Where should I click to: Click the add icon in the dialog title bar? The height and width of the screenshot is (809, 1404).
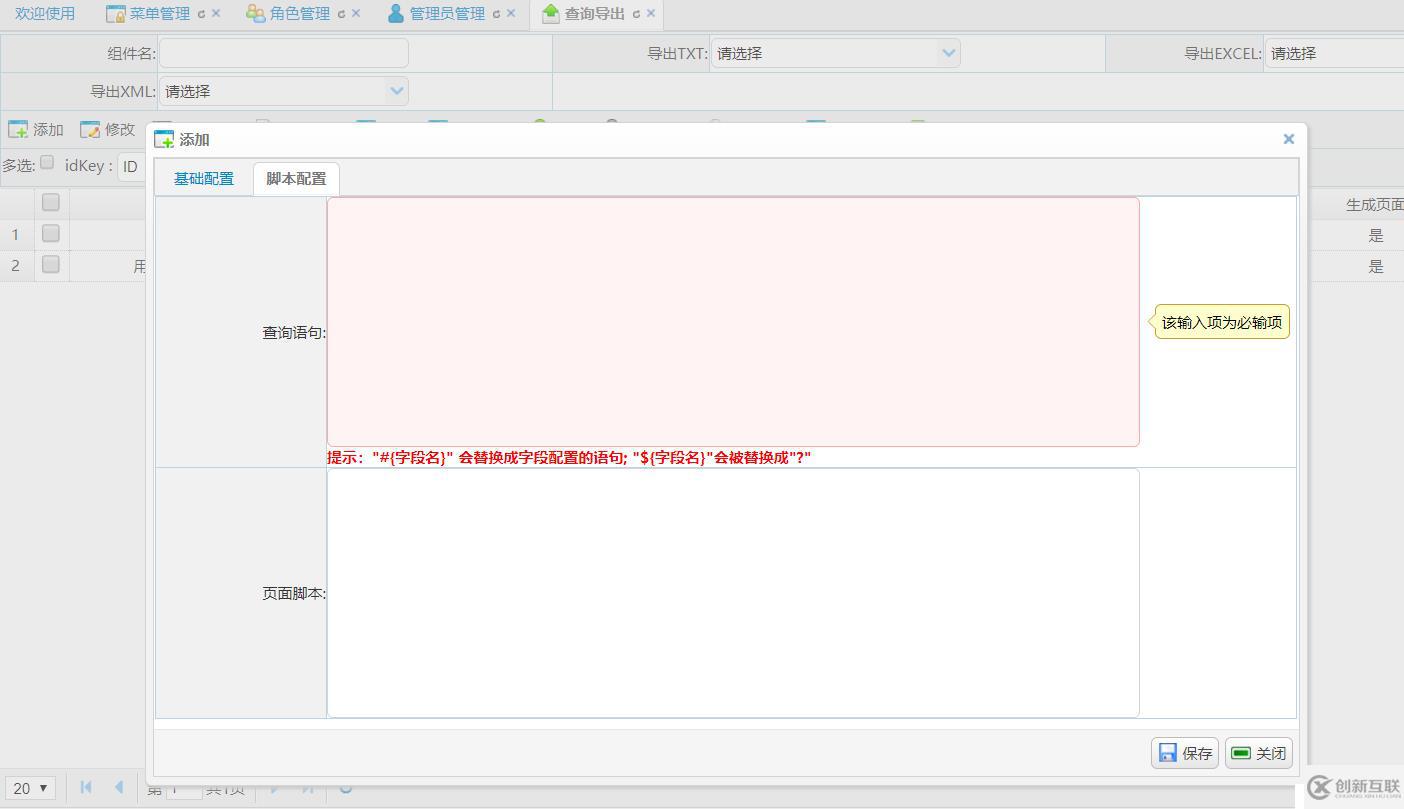pos(164,139)
